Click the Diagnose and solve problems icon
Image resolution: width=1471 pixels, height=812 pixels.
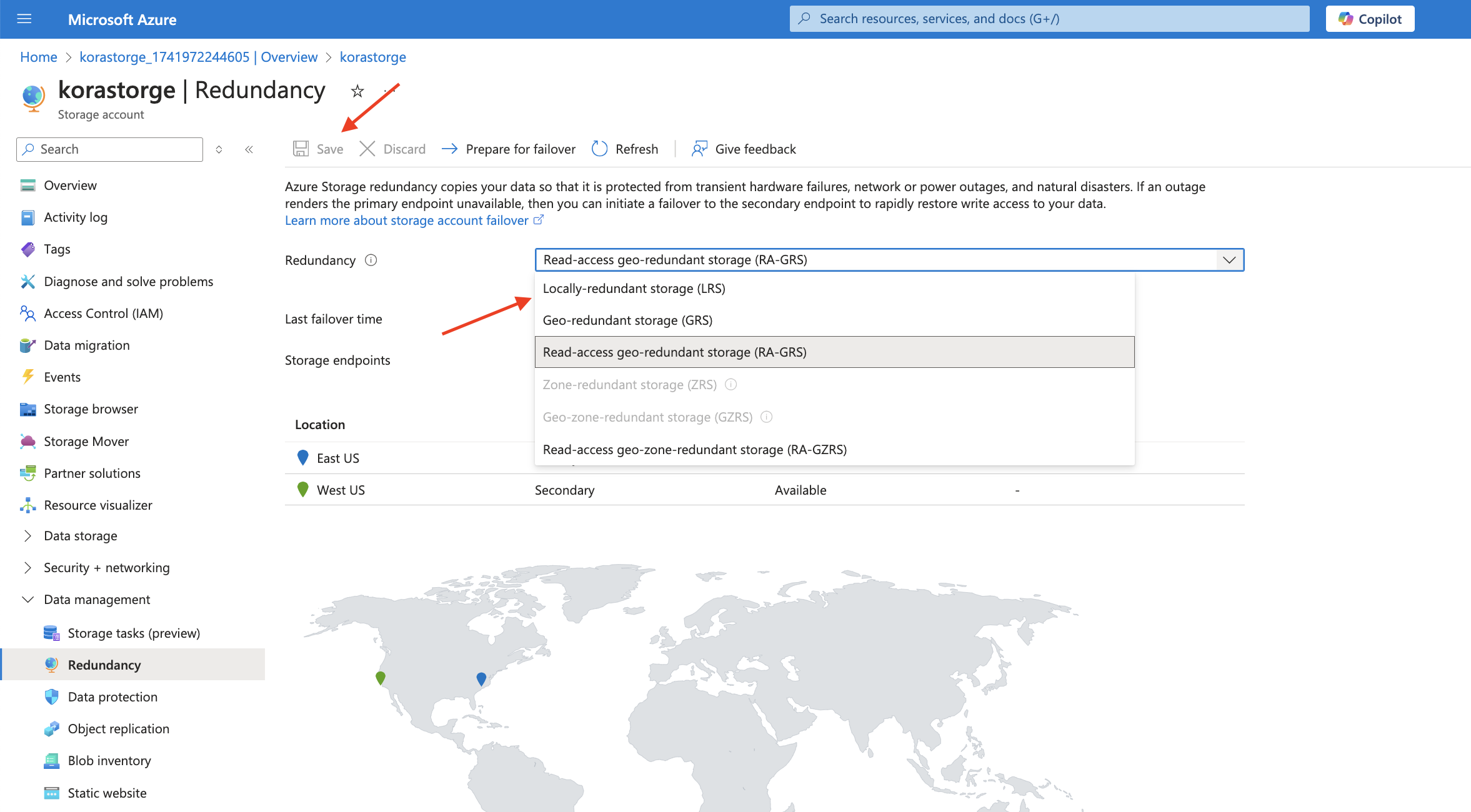pos(27,282)
